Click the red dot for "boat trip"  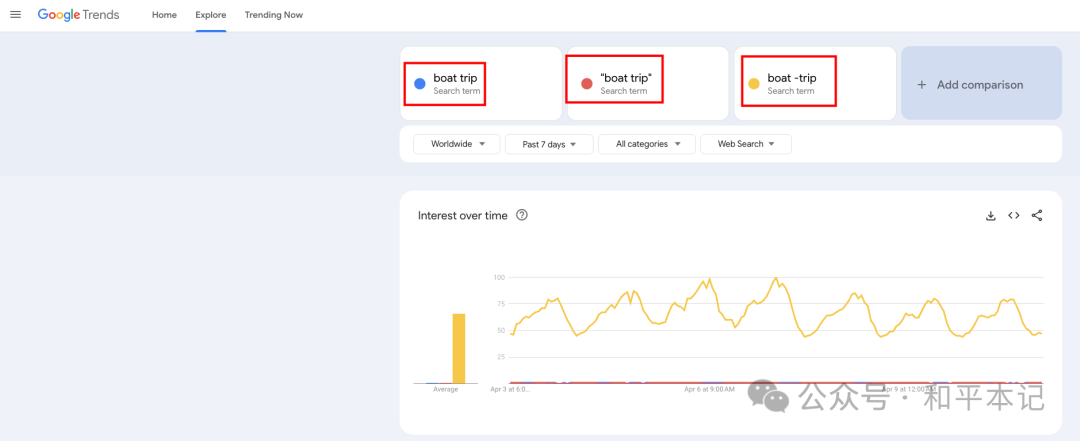587,84
